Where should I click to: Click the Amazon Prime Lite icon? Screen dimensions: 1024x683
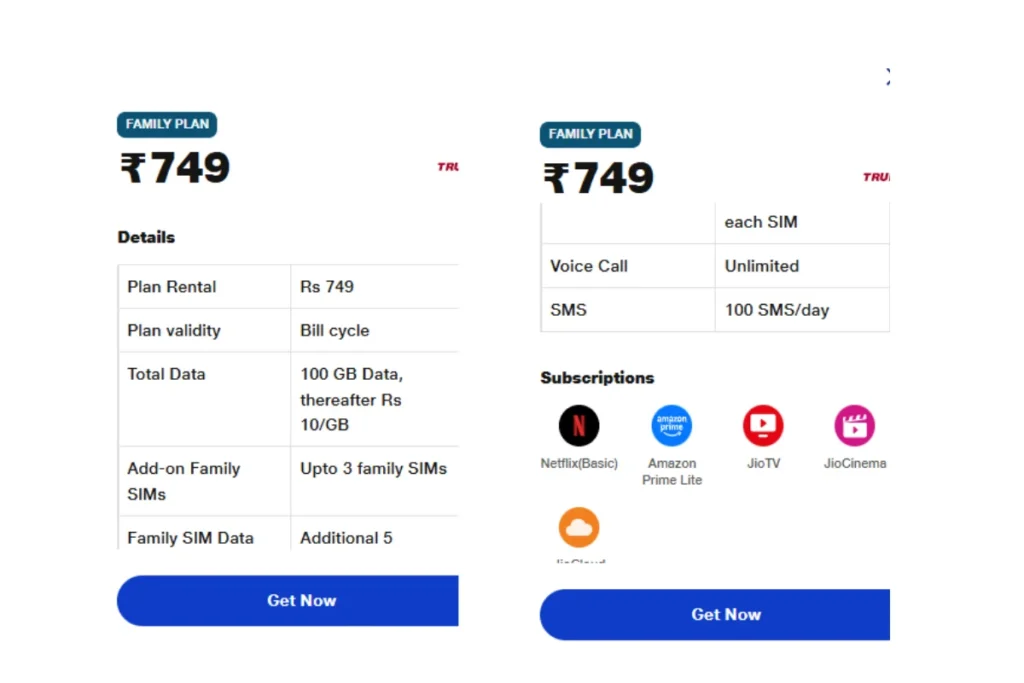coord(671,426)
